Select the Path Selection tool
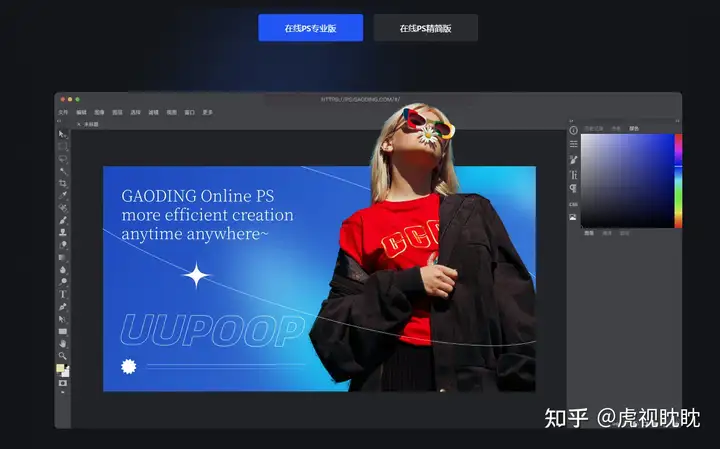 [x=62, y=319]
